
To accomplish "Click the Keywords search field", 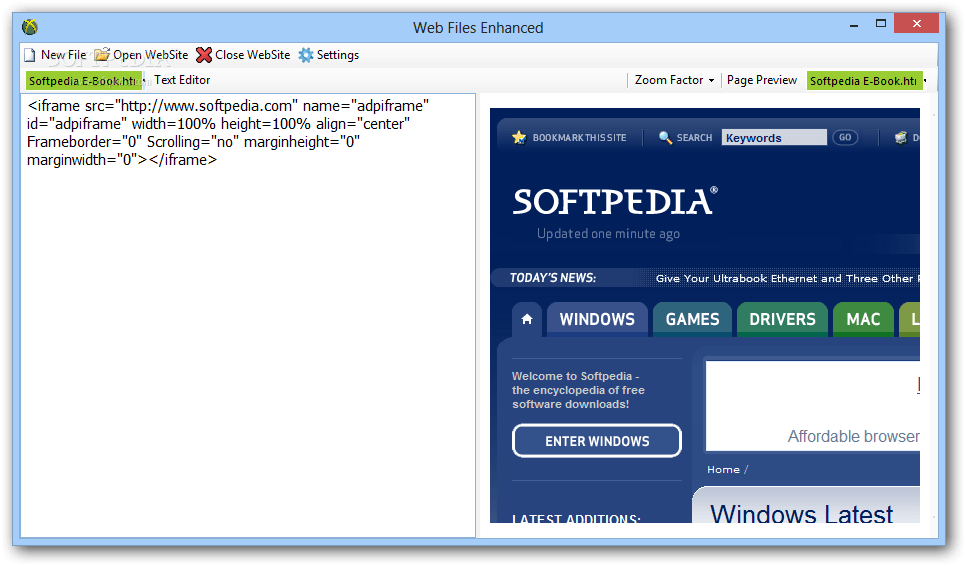I will (x=774, y=137).
